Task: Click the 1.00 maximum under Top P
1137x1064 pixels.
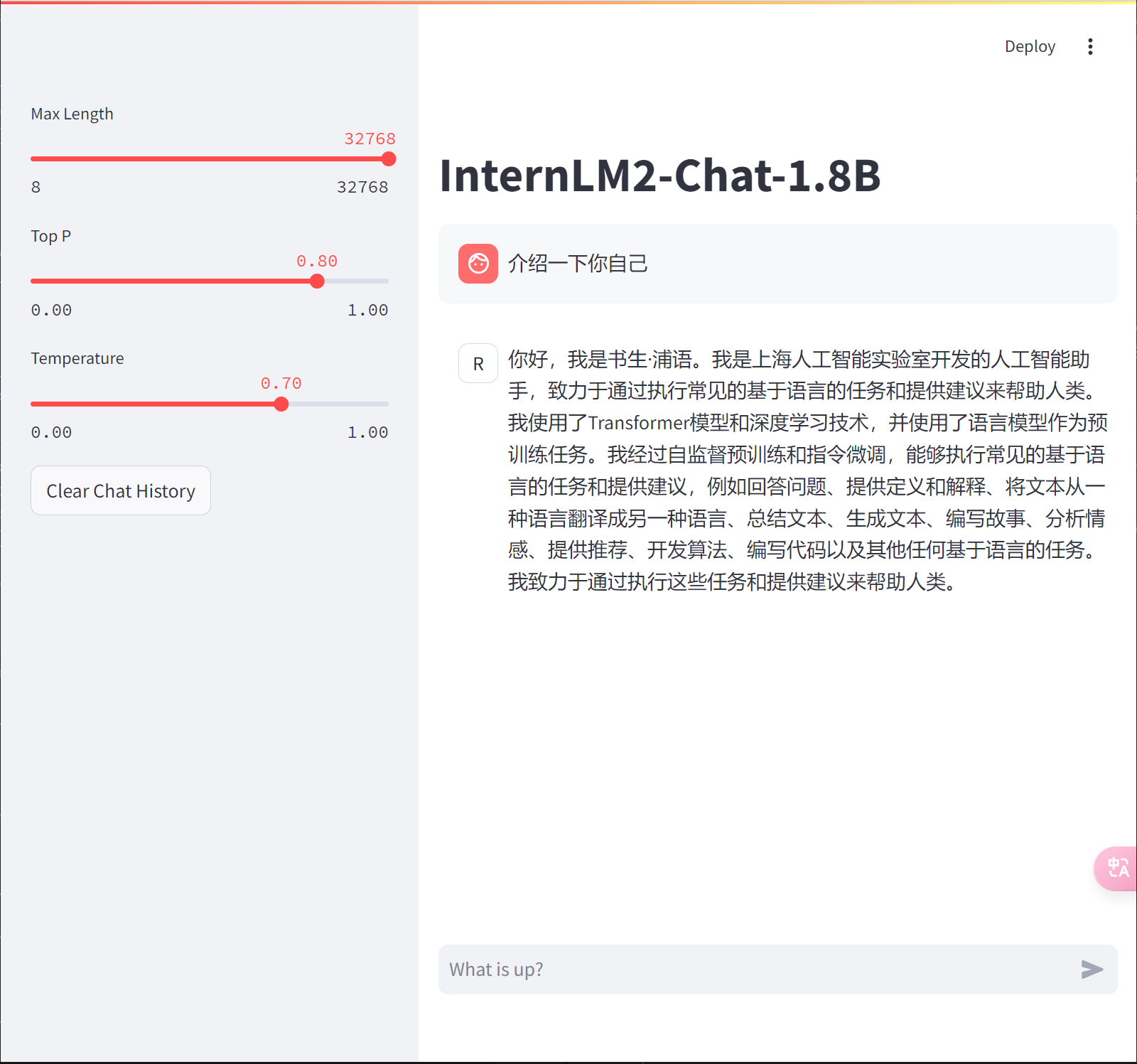Action: 367,311
